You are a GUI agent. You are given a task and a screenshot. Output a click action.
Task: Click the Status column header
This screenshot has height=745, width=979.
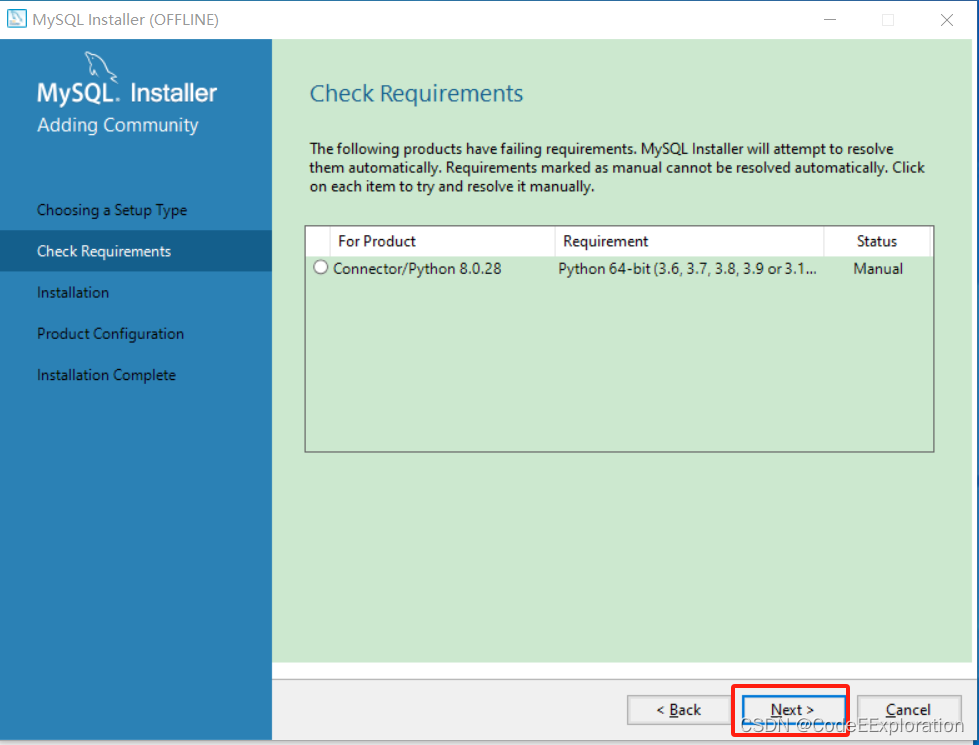tap(877, 241)
